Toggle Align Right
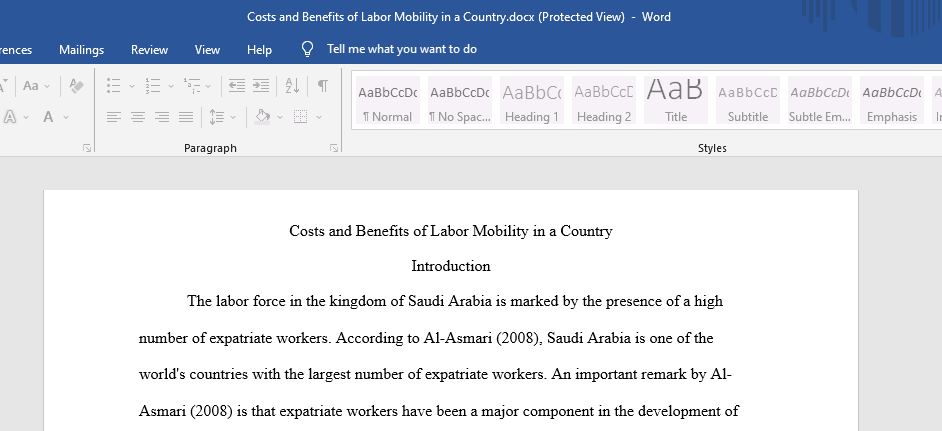This screenshot has width=942, height=431. [x=162, y=117]
